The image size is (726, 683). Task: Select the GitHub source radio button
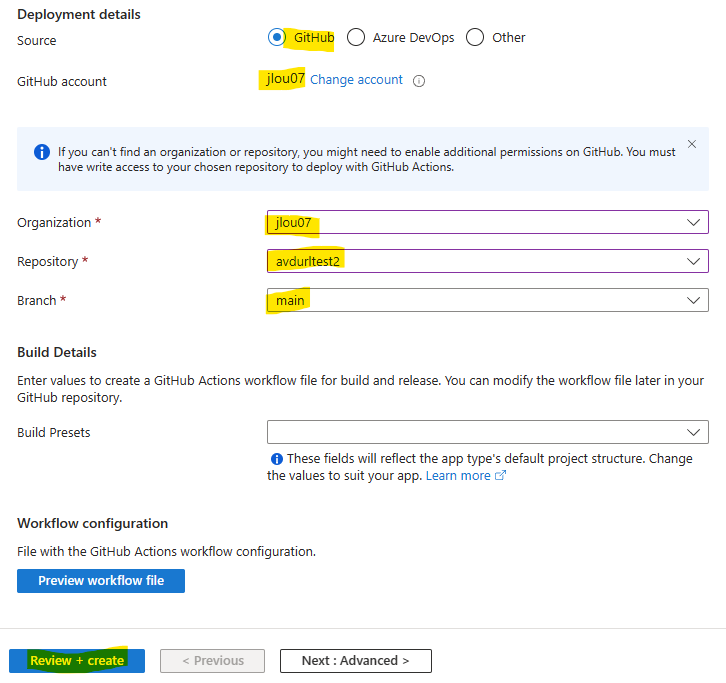(276, 37)
